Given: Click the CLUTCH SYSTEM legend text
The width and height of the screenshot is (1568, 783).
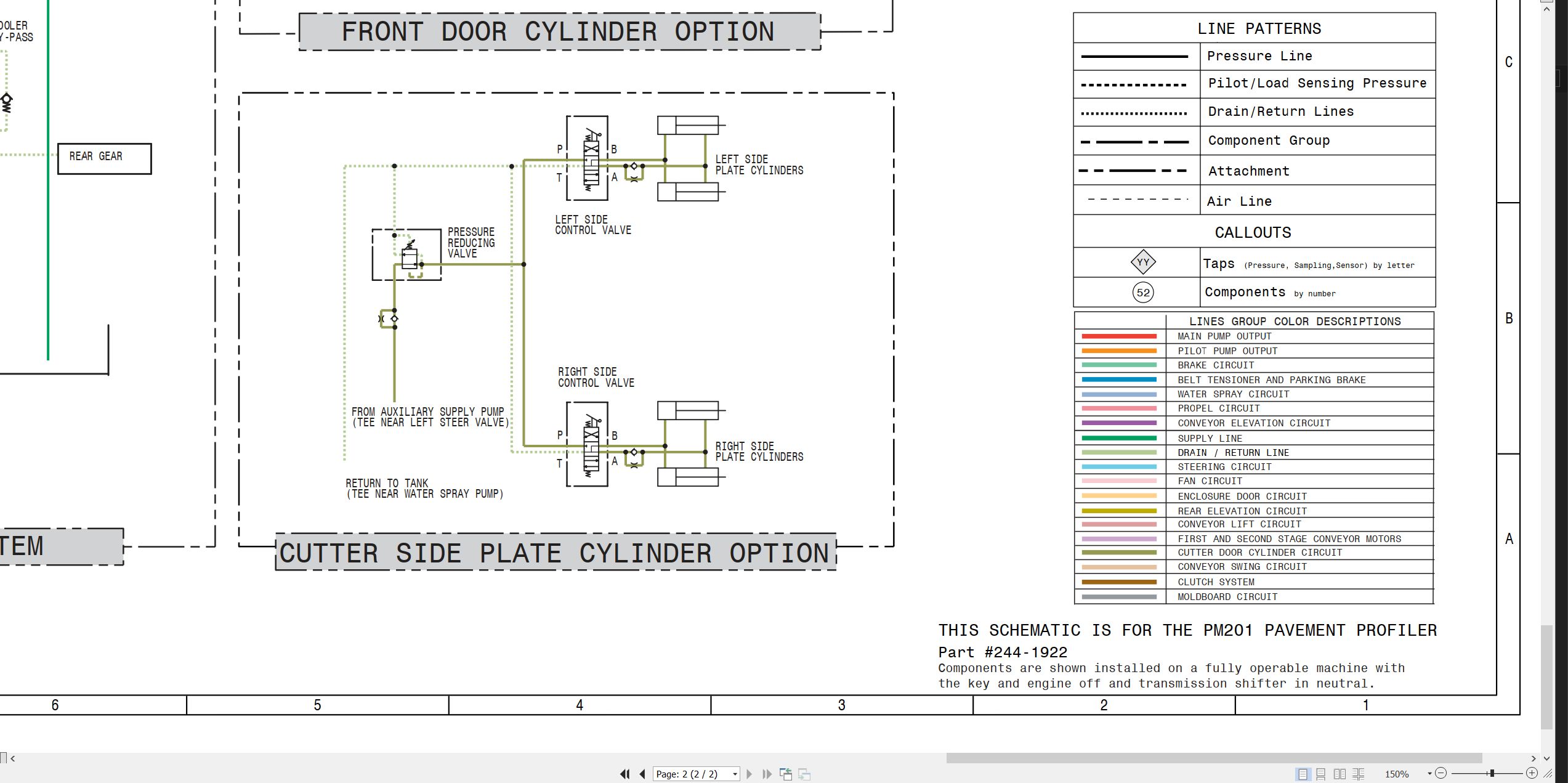Looking at the screenshot, I should [1216, 582].
